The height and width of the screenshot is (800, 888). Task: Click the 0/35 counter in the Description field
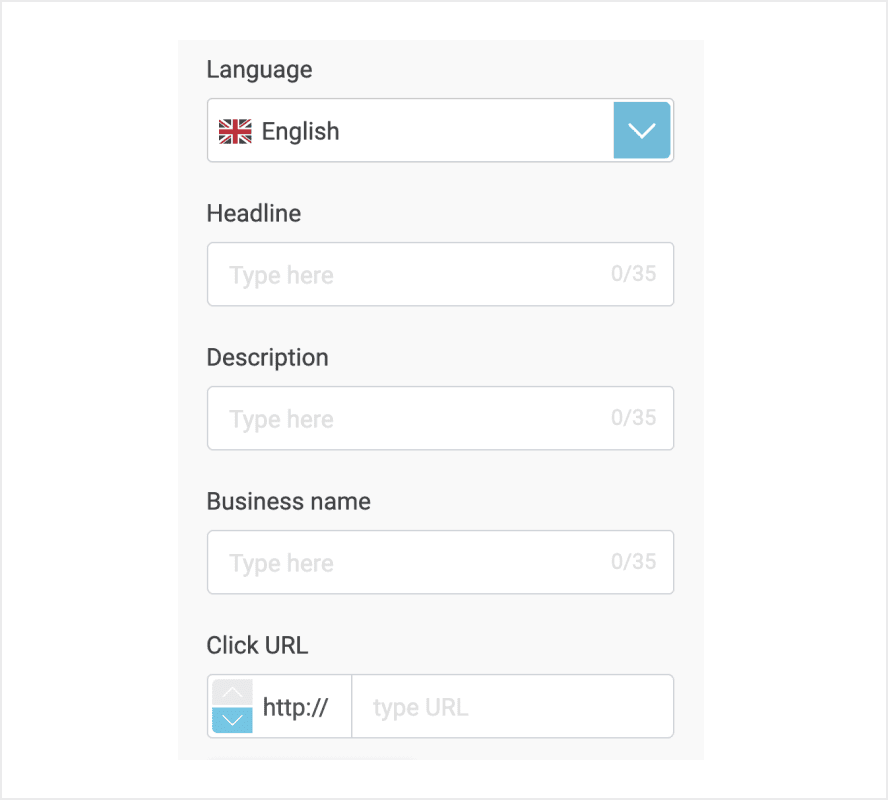(634, 418)
